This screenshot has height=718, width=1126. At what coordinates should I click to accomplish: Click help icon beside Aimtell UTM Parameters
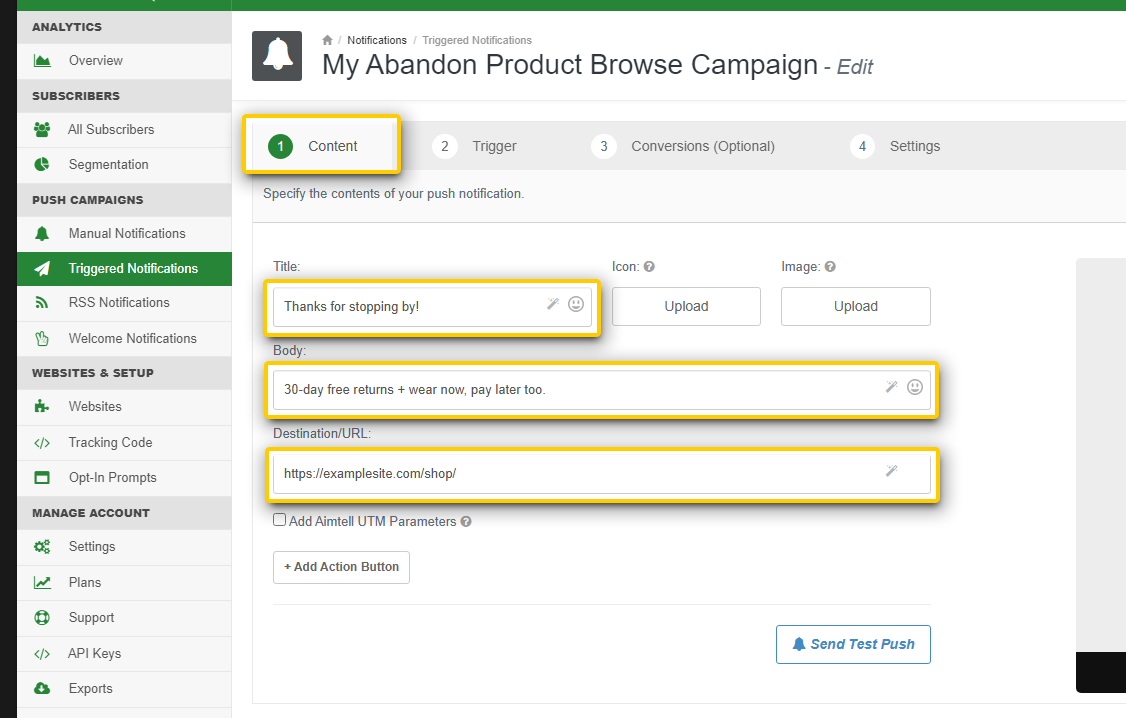(x=466, y=521)
